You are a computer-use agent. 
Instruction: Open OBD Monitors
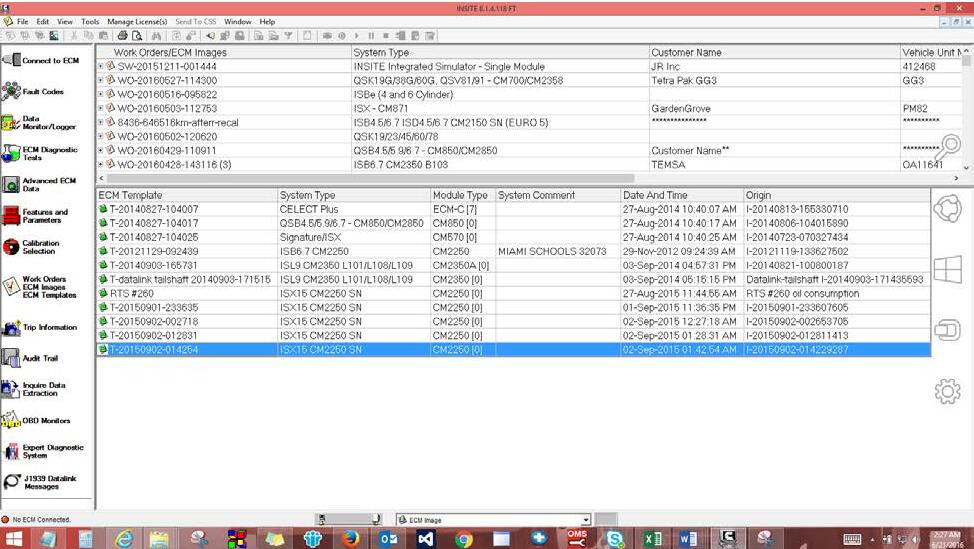(x=36, y=420)
